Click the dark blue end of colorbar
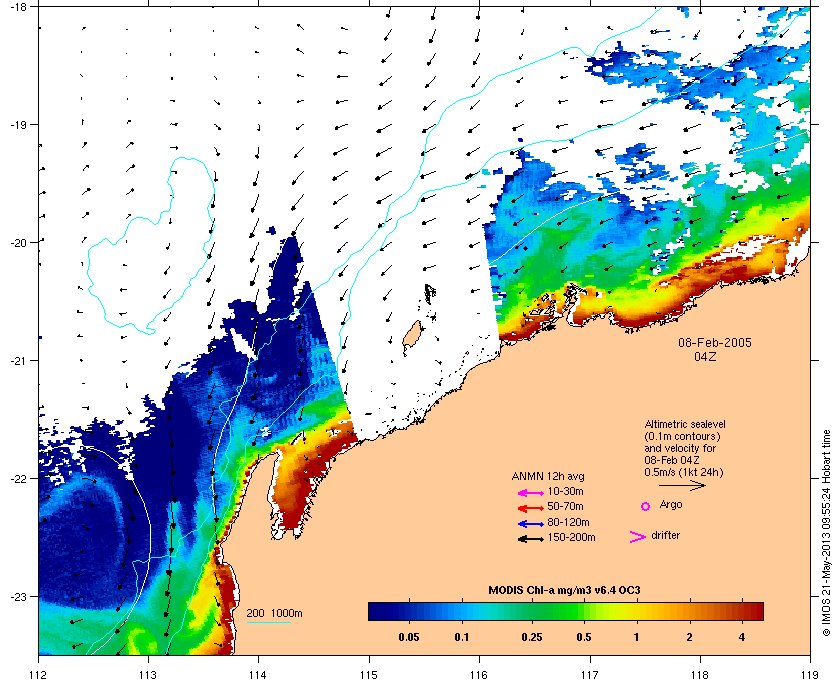Image resolution: width=840 pixels, height=680 pixels. (x=375, y=611)
